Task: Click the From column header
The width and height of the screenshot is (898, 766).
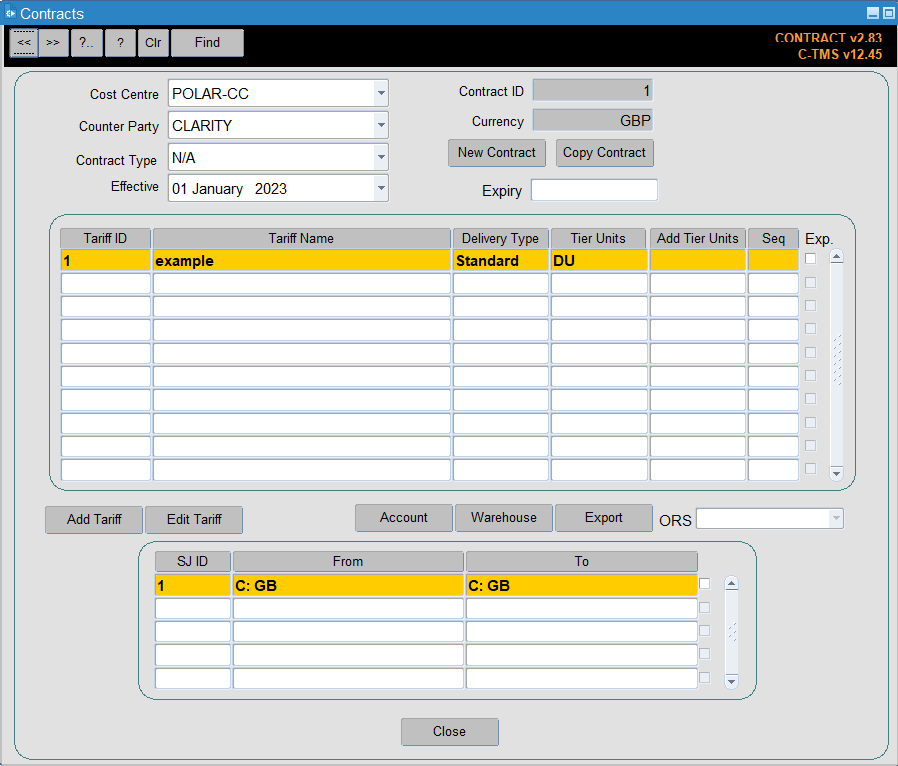Action: [x=348, y=561]
